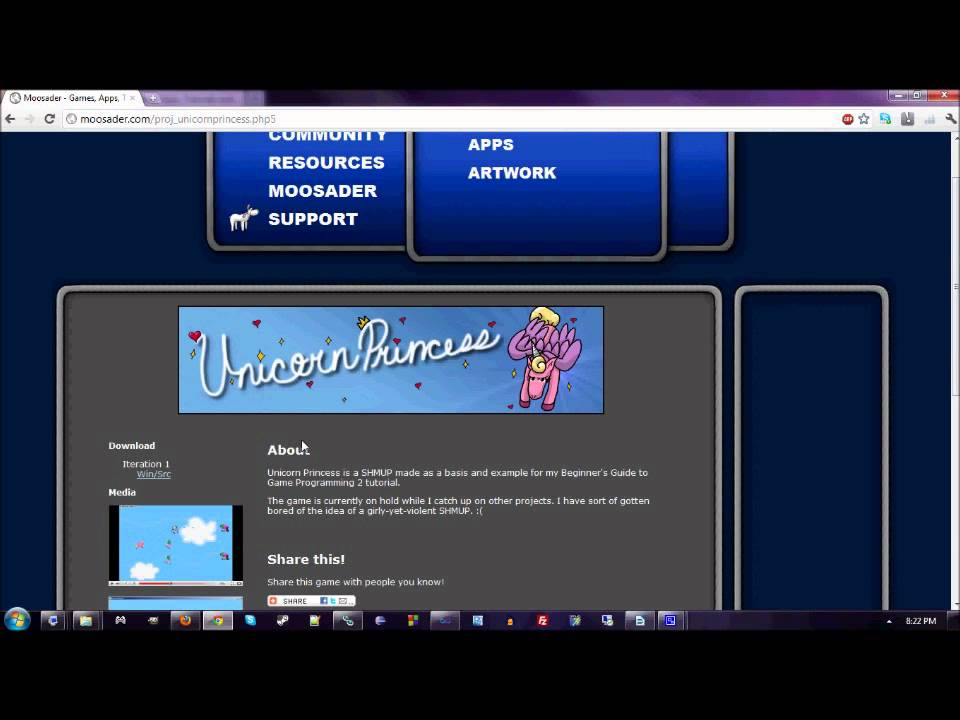Open the second partially visible Media thumbnail

(x=176, y=603)
